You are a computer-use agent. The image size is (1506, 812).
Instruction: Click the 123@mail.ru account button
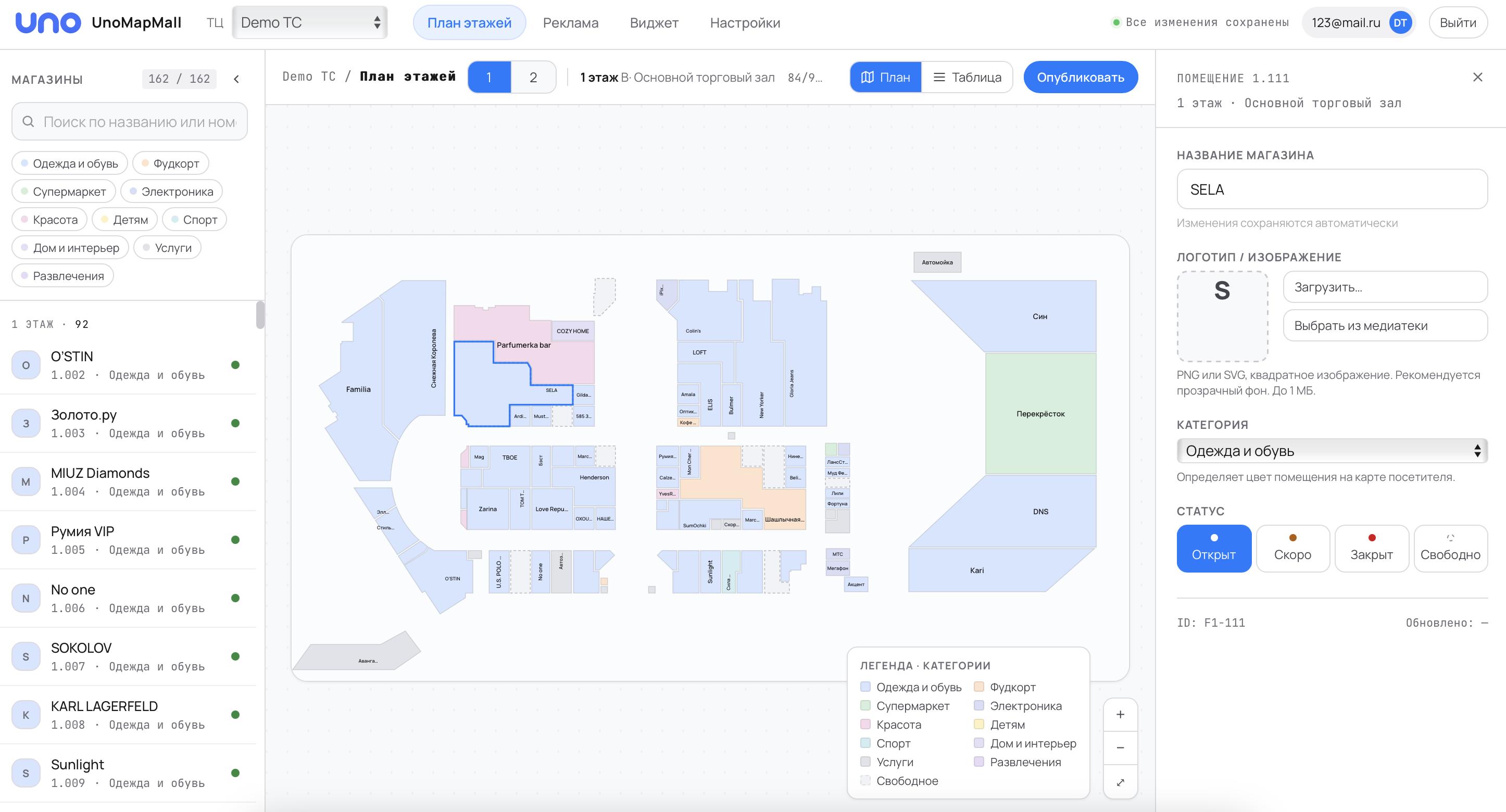(1359, 23)
